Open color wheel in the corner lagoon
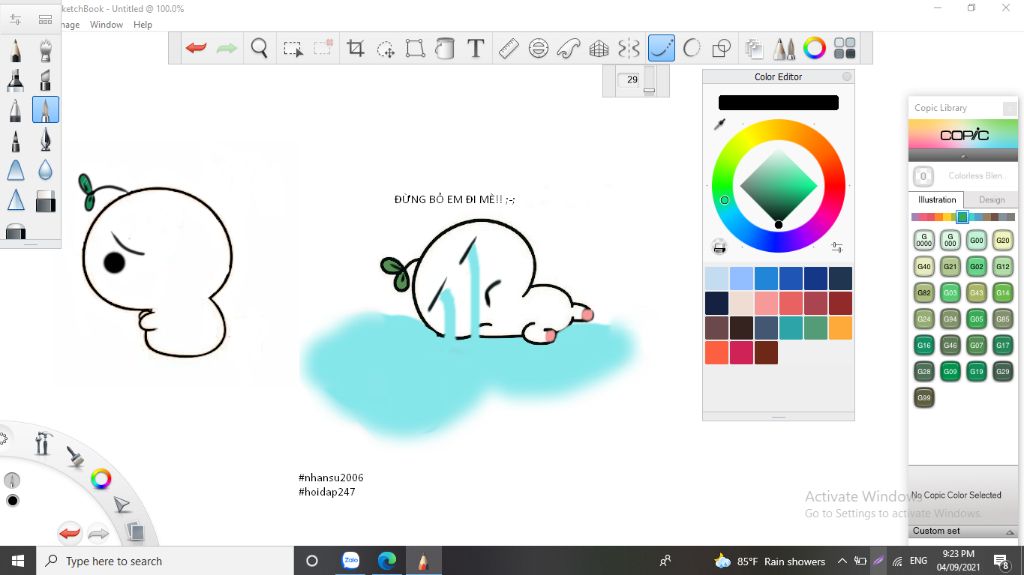This screenshot has width=1024, height=575. coord(101,479)
